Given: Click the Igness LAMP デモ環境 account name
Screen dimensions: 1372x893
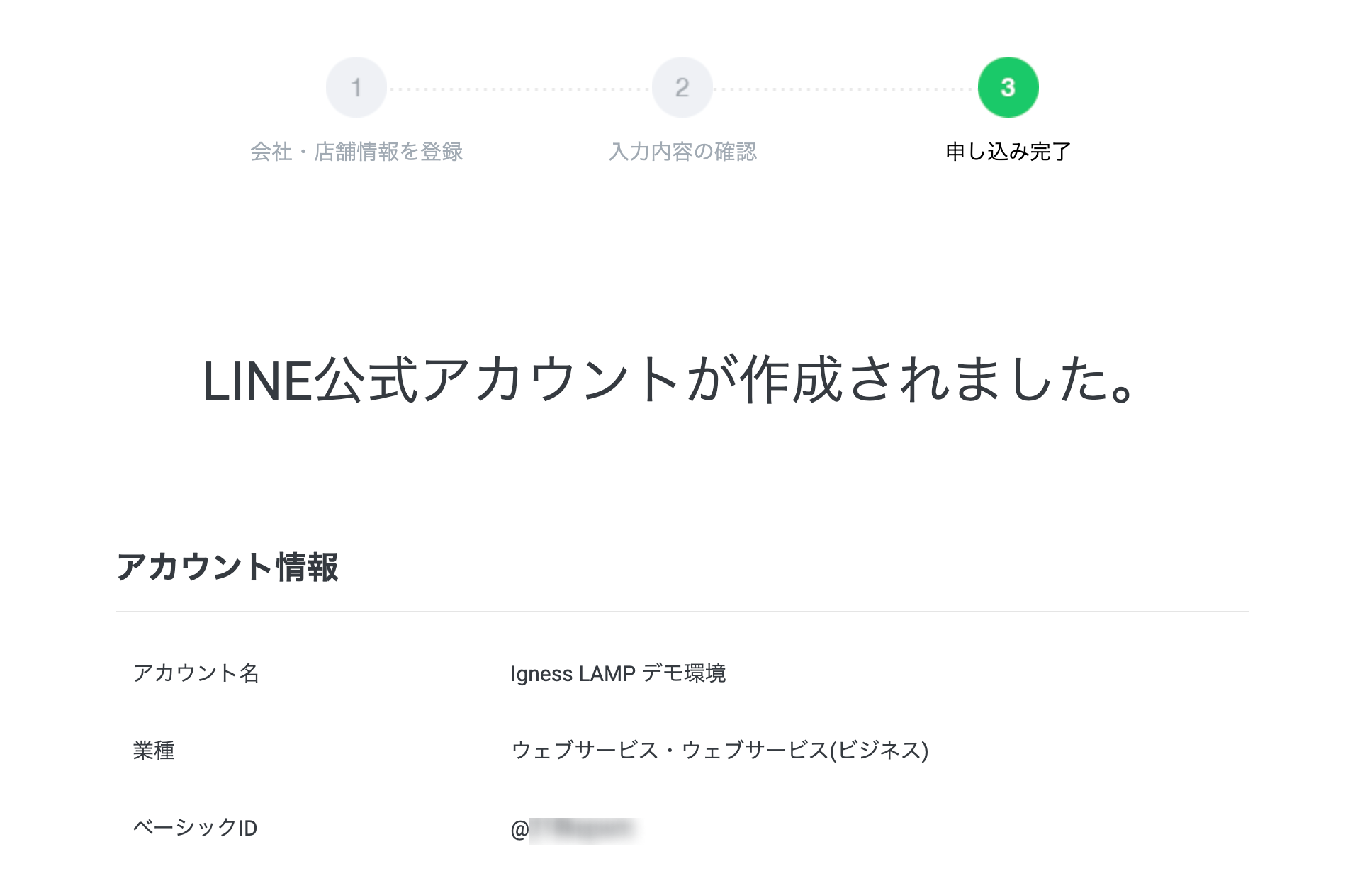Looking at the screenshot, I should tap(618, 673).
